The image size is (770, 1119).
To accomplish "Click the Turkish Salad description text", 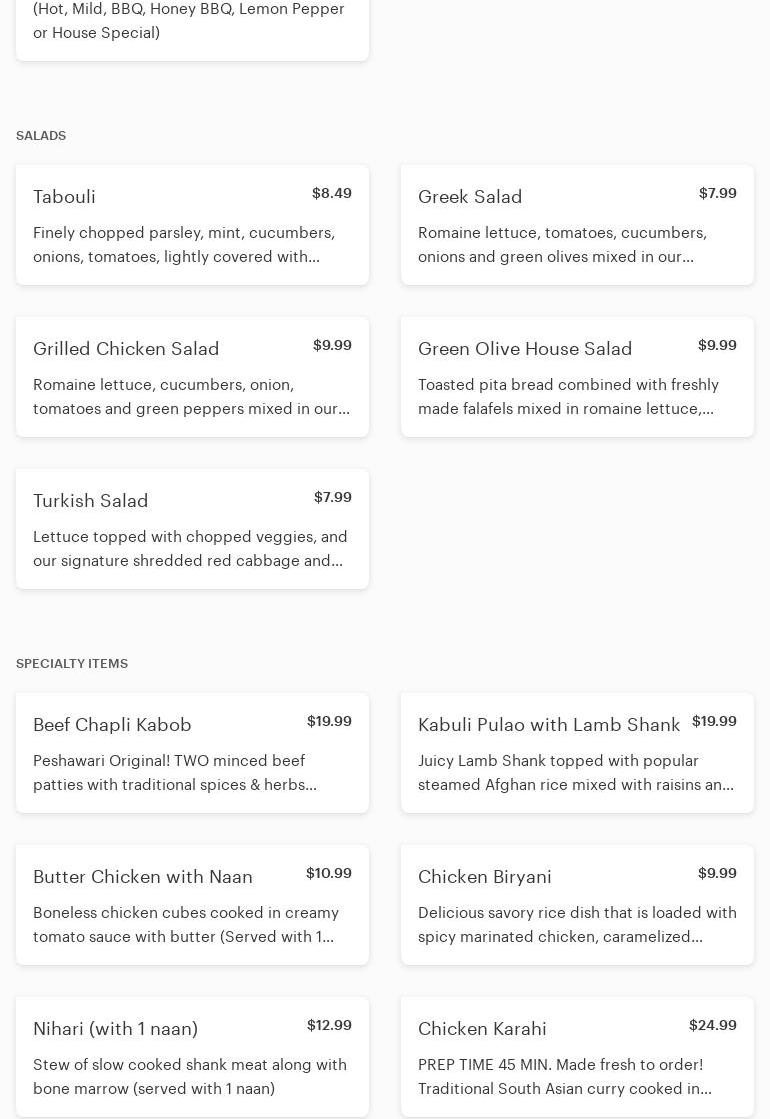I will [190, 549].
